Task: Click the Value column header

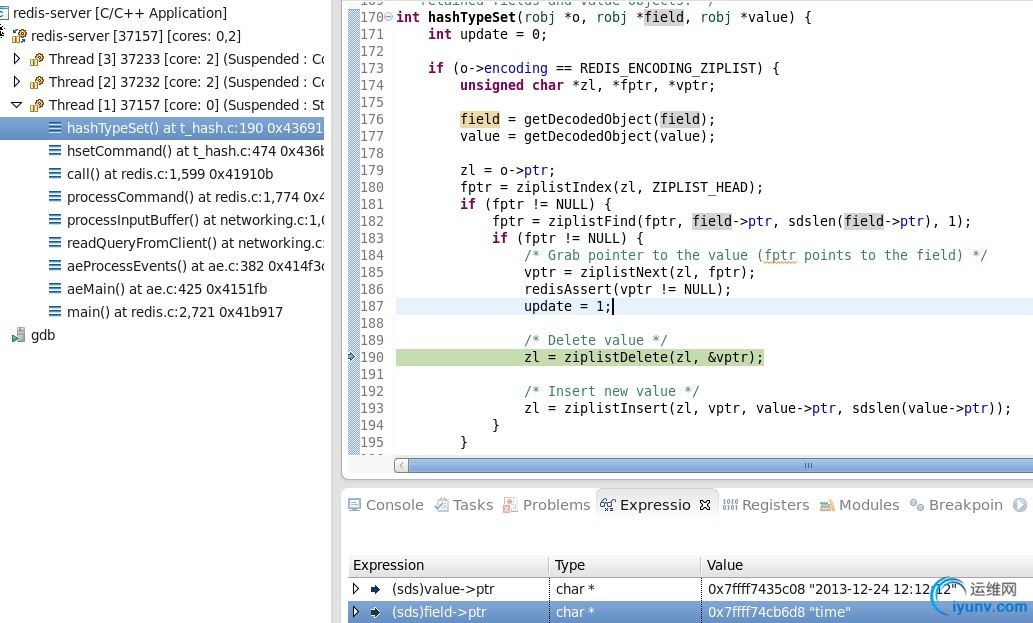Action: coord(866,565)
